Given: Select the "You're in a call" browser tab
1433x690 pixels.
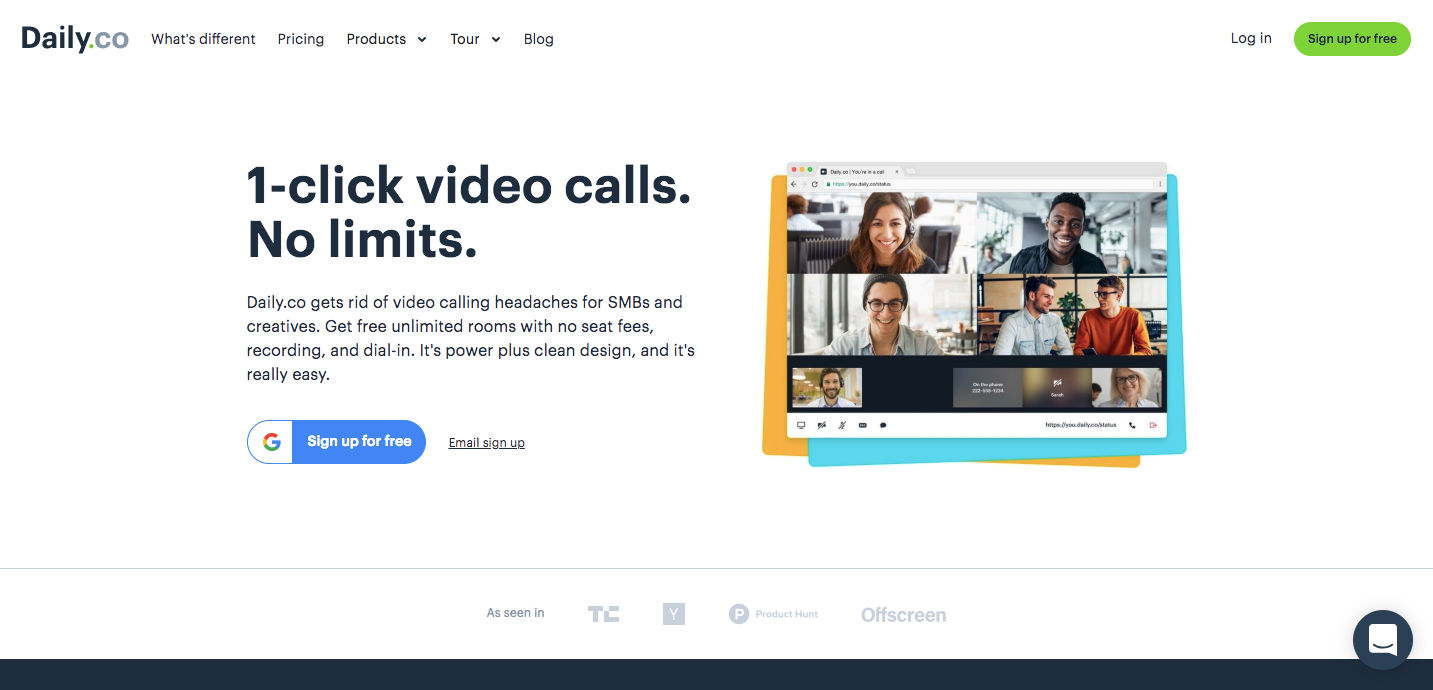Looking at the screenshot, I should coord(859,171).
